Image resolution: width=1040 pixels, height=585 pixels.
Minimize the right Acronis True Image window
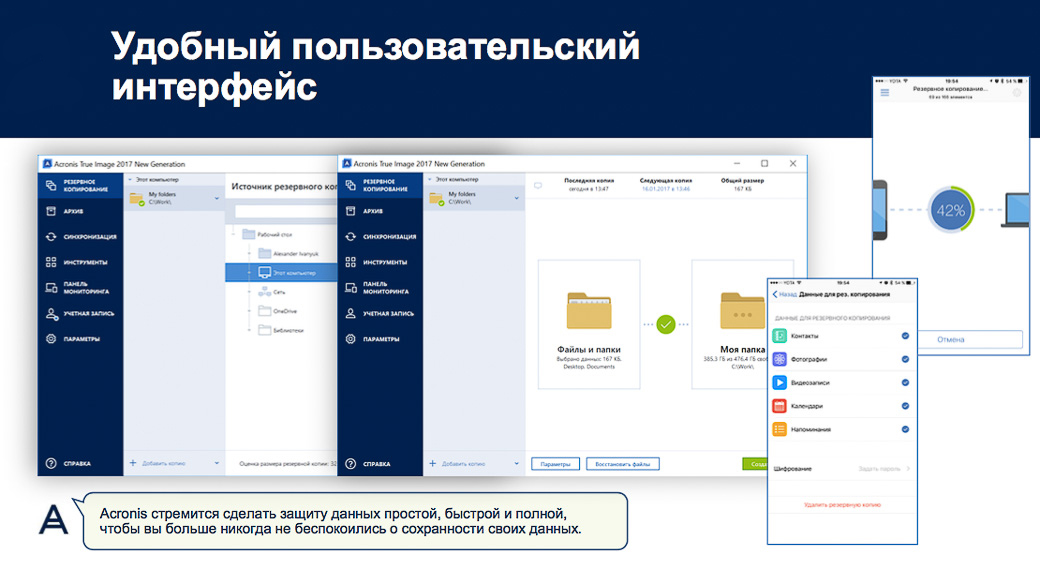pos(737,163)
